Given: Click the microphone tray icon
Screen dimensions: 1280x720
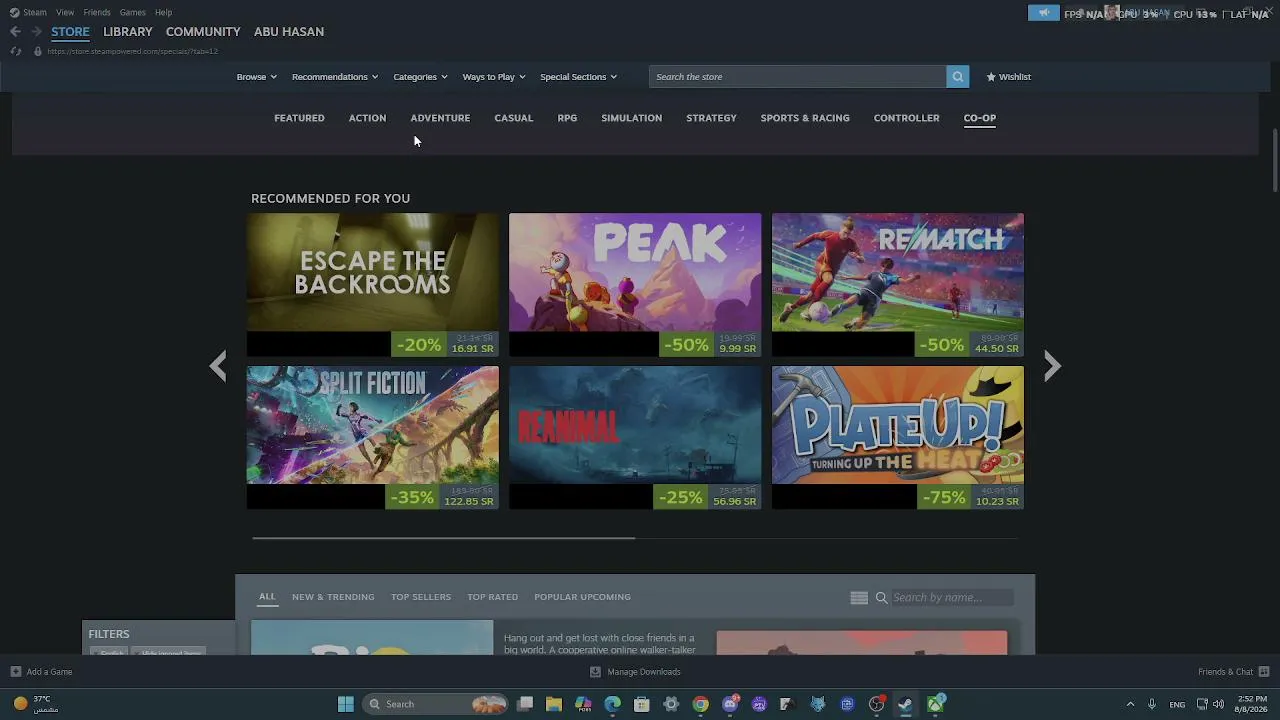Looking at the screenshot, I should (1152, 704).
